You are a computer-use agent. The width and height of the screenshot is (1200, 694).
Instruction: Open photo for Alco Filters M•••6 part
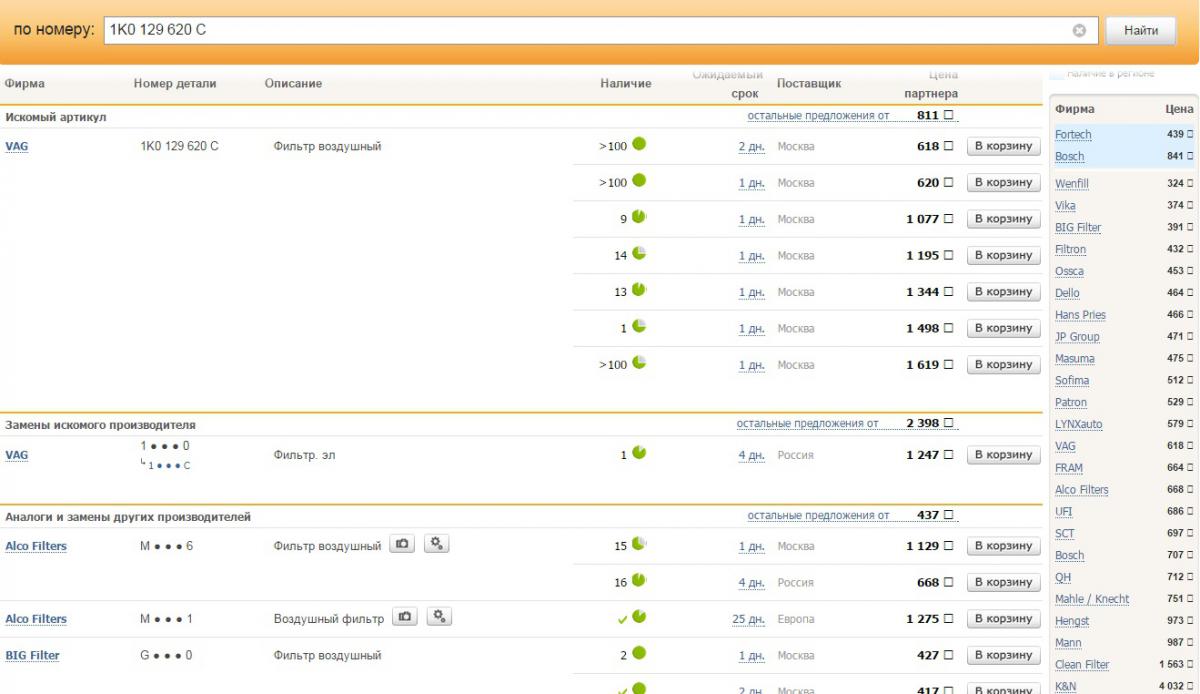coord(402,544)
